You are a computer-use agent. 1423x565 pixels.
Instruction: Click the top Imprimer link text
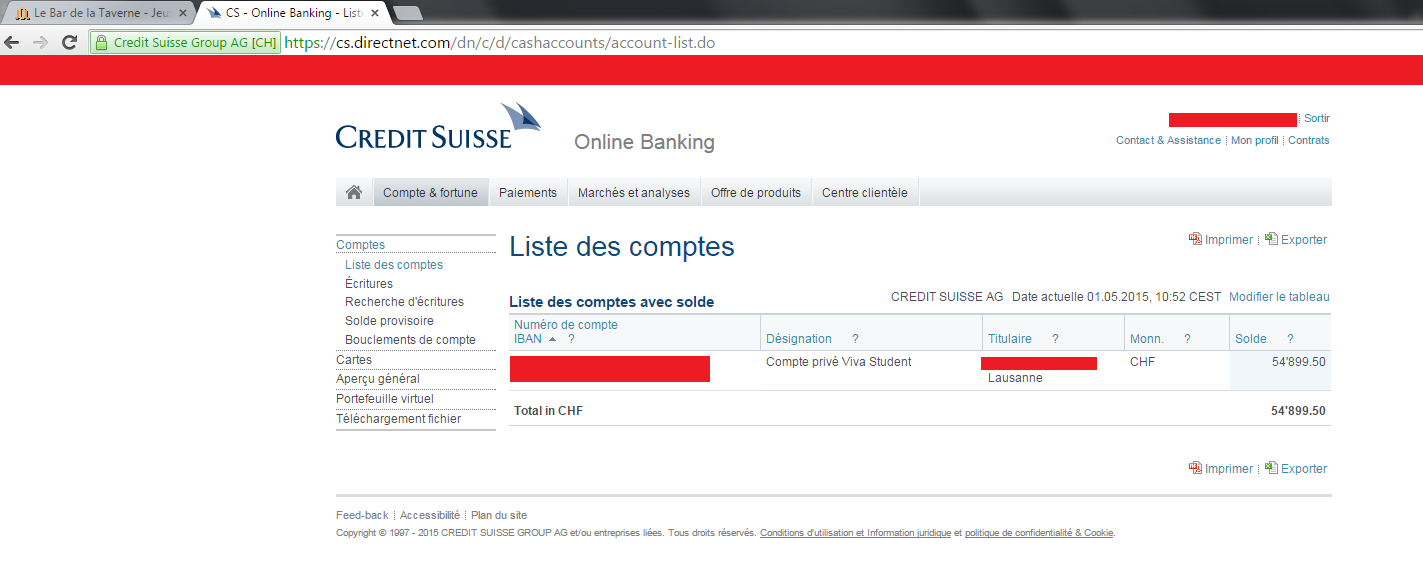click(x=1229, y=240)
